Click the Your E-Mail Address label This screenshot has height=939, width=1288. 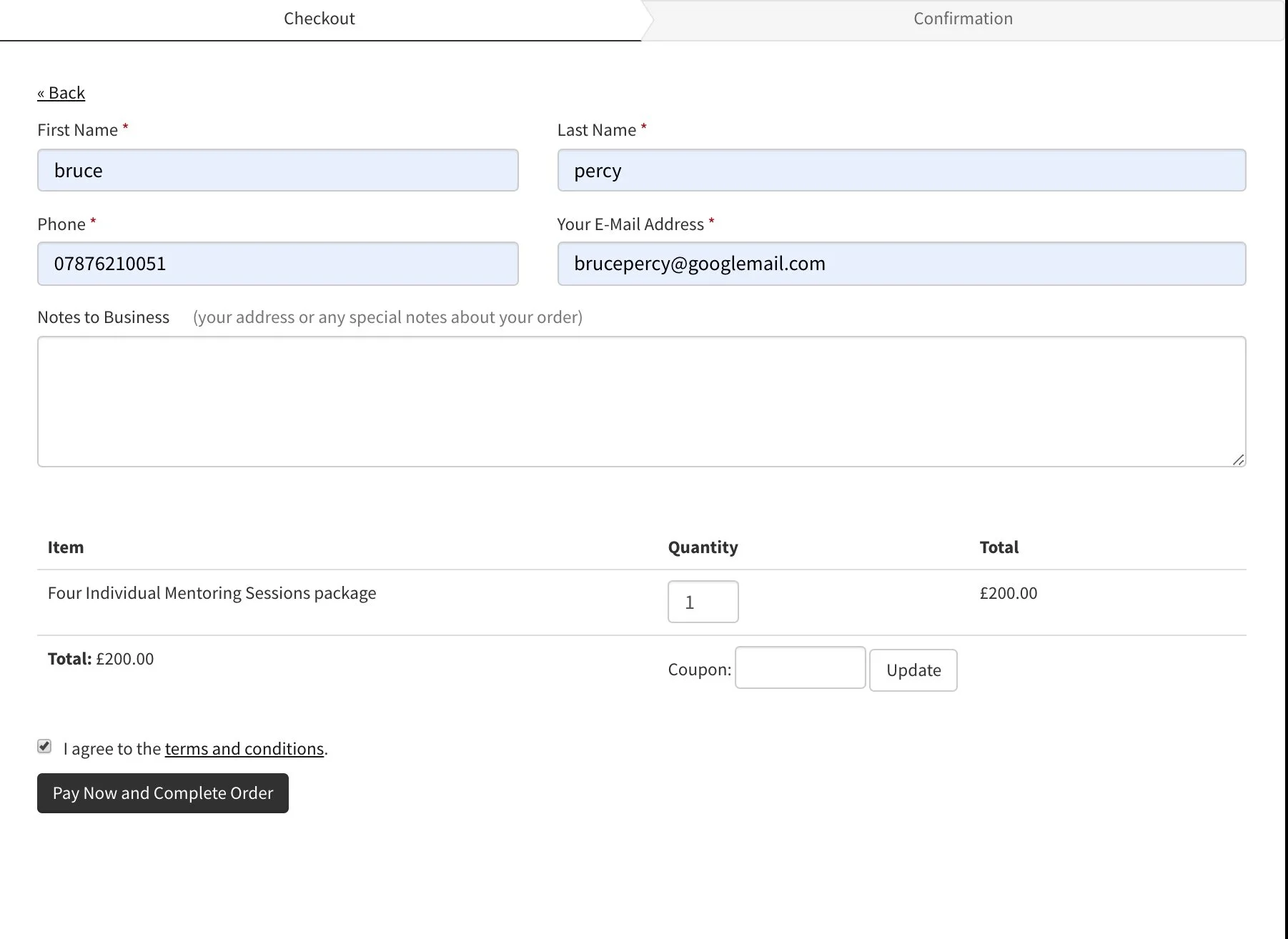[630, 224]
